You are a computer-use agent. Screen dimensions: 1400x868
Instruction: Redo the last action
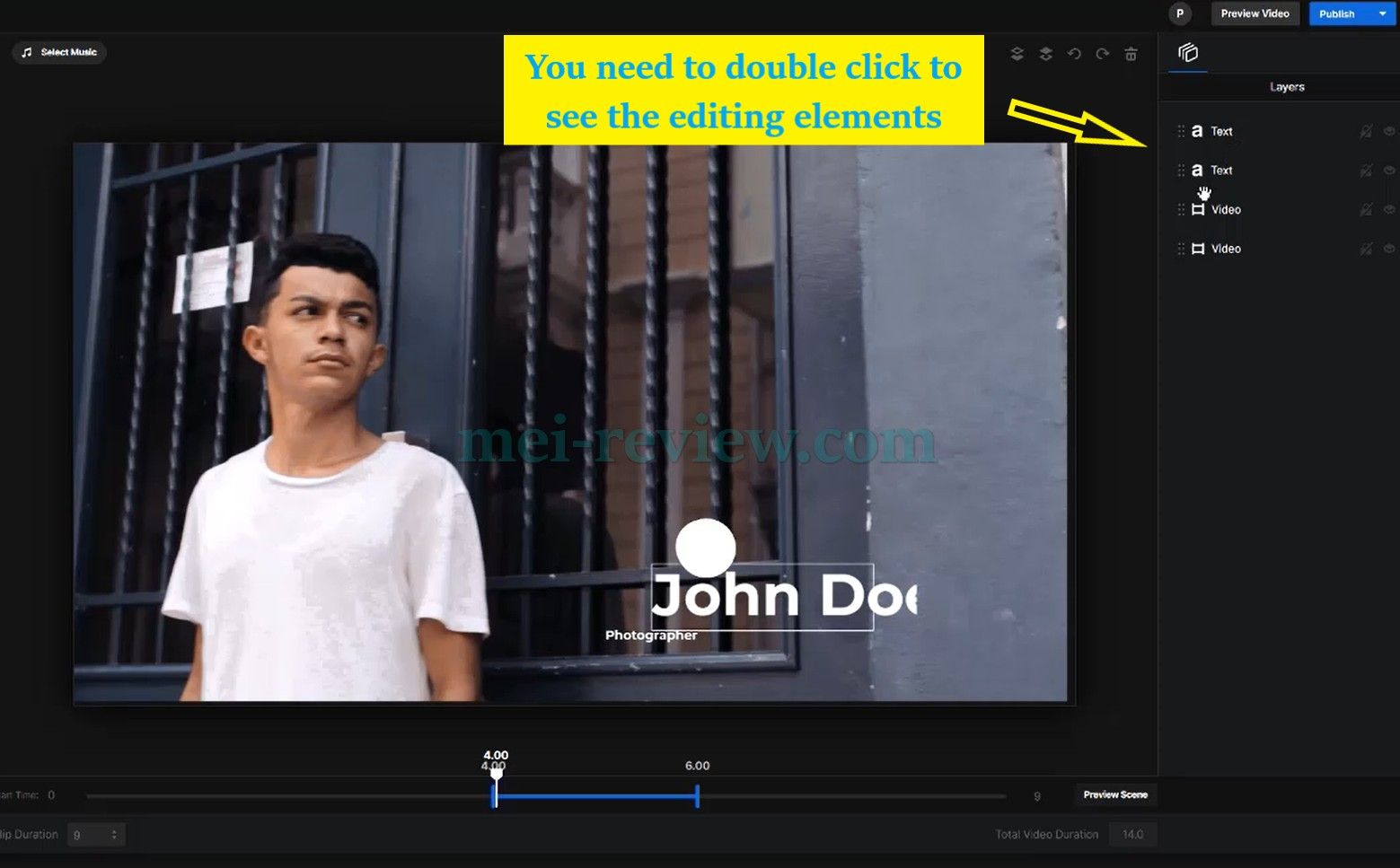(x=1102, y=54)
